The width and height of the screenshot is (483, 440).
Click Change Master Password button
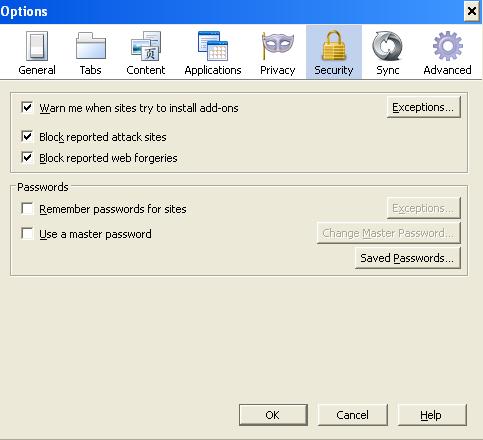coord(389,233)
